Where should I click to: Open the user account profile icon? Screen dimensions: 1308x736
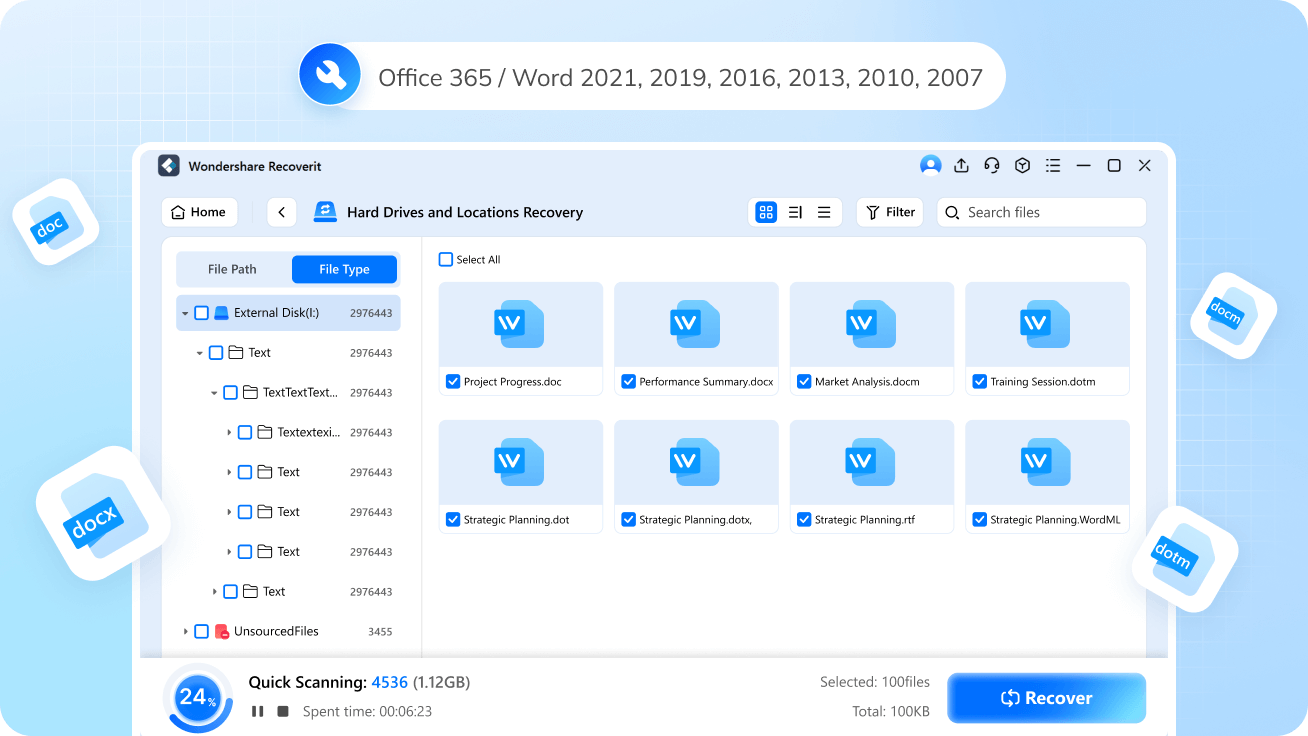tap(931, 166)
